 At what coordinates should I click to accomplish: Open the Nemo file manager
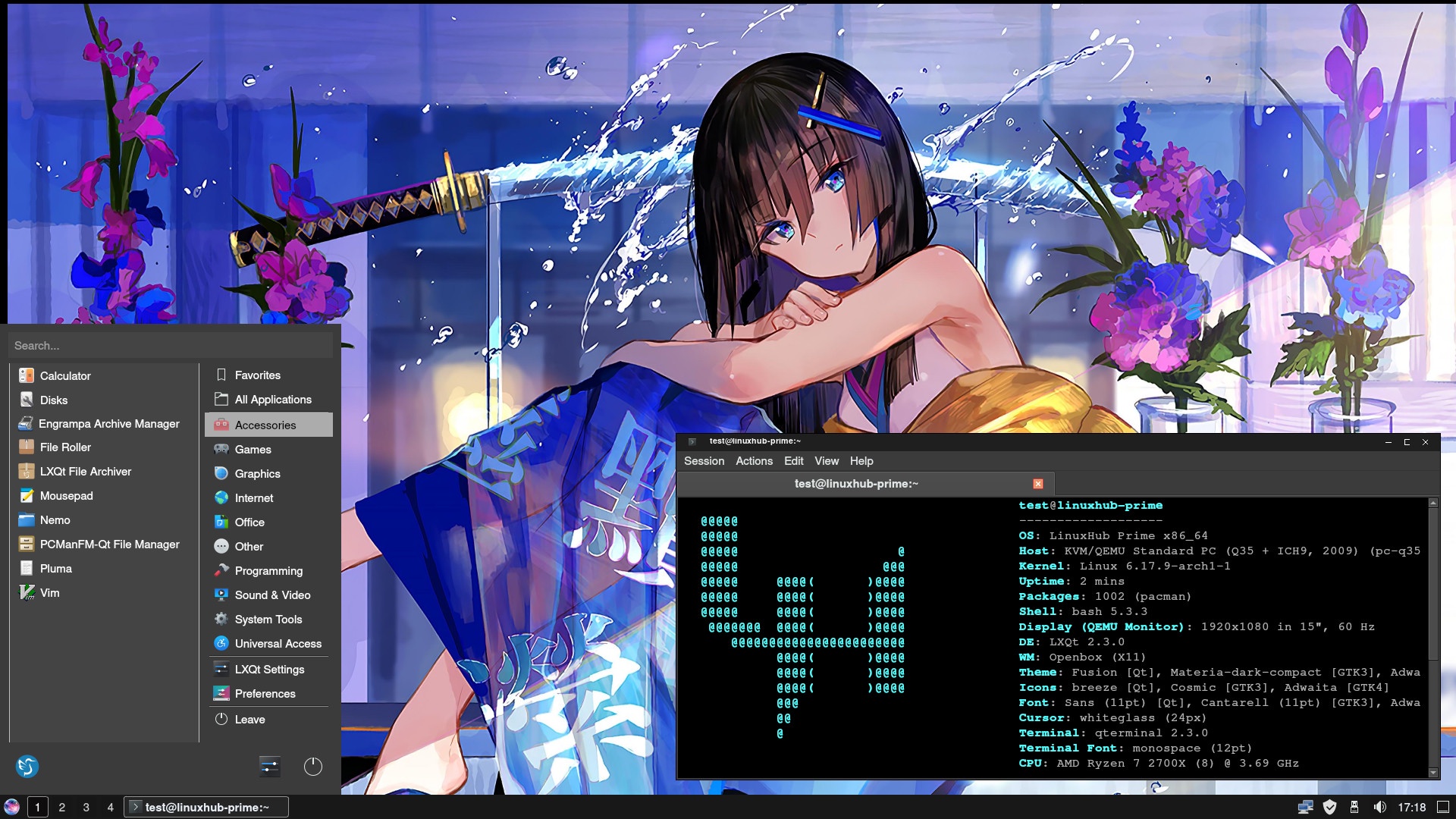point(55,520)
